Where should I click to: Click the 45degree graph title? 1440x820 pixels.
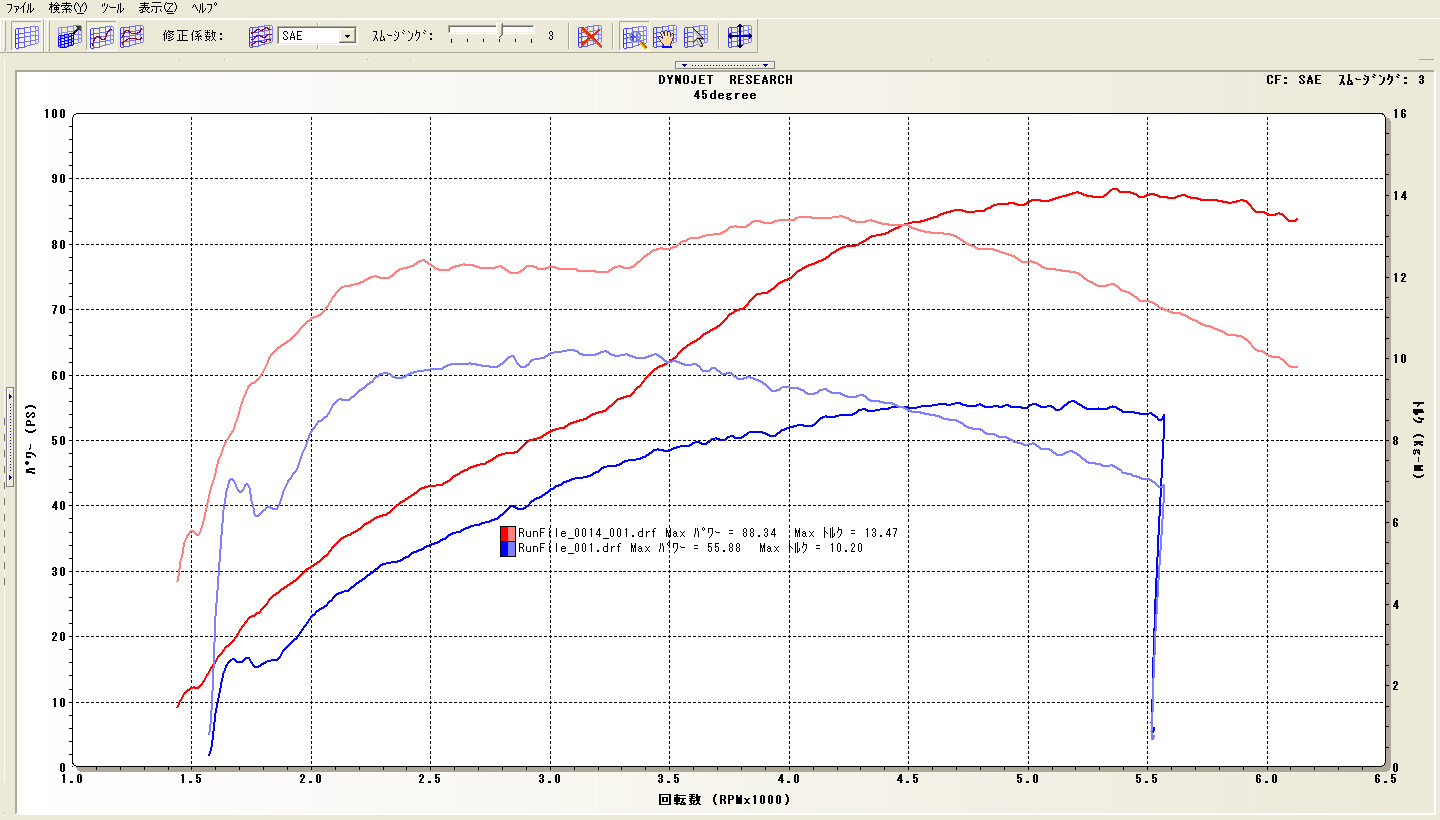[725, 95]
